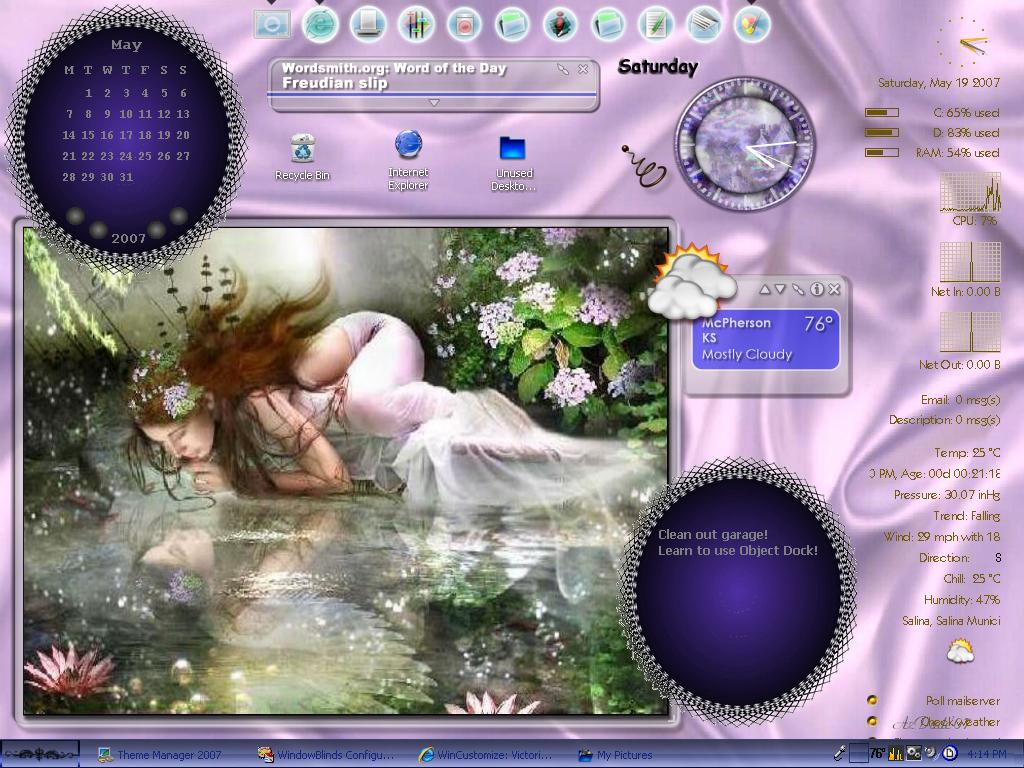Open the paint palette dock icon
The width and height of the screenshot is (1024, 768).
pos(752,25)
